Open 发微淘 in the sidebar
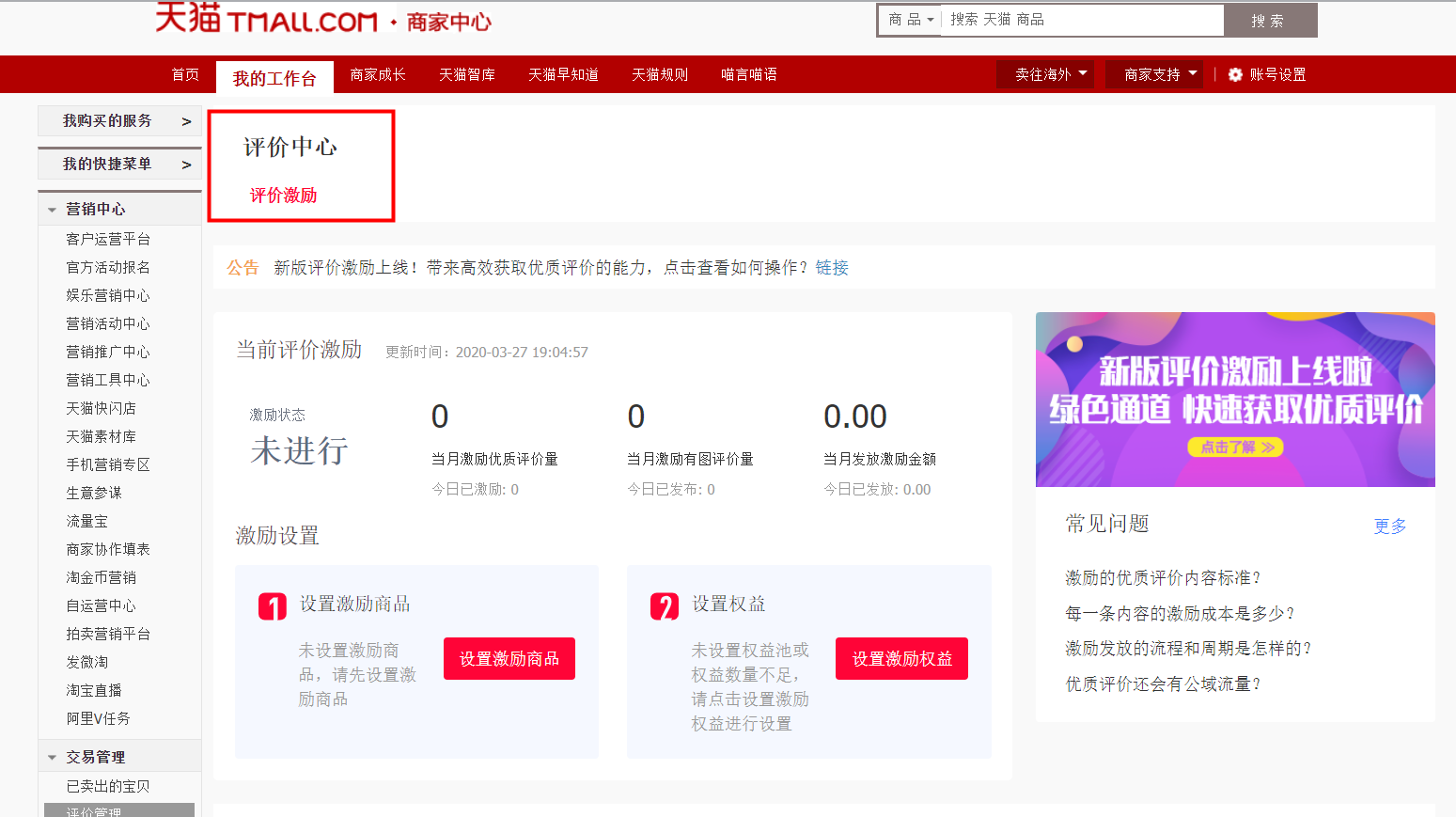Viewport: 1456px width, 817px height. [x=86, y=662]
